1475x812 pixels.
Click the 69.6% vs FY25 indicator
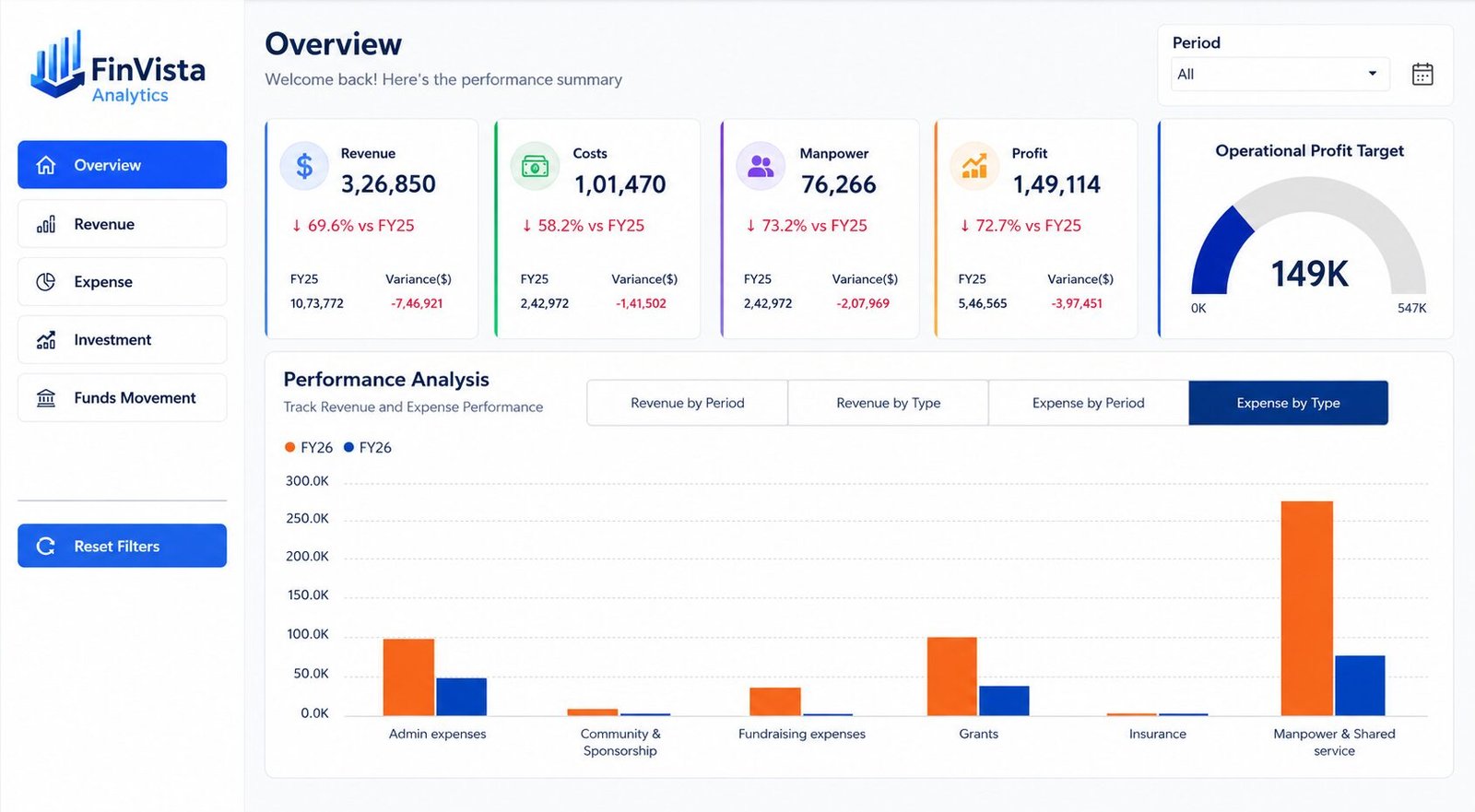point(353,226)
